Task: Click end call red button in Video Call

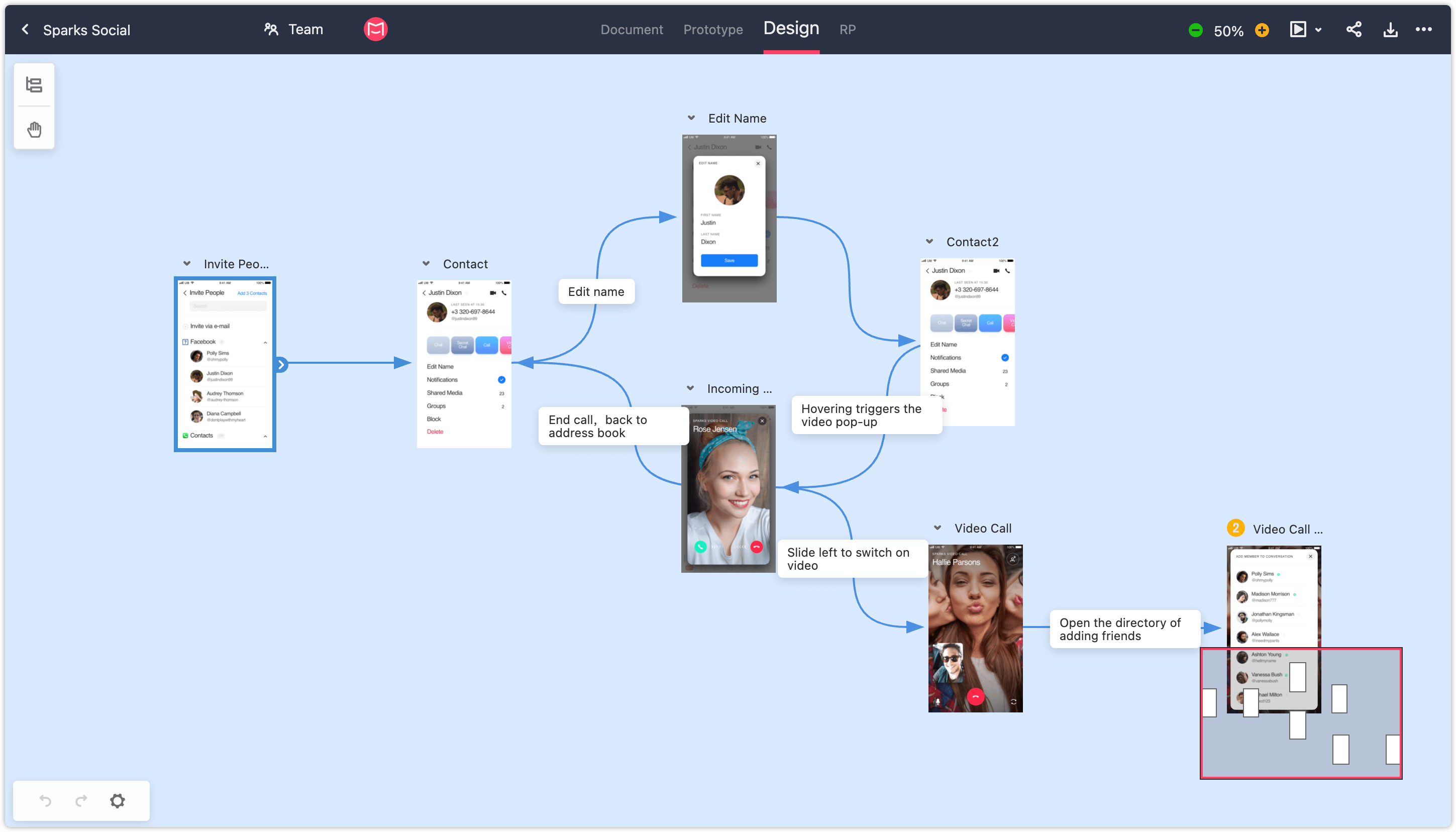Action: (x=975, y=696)
